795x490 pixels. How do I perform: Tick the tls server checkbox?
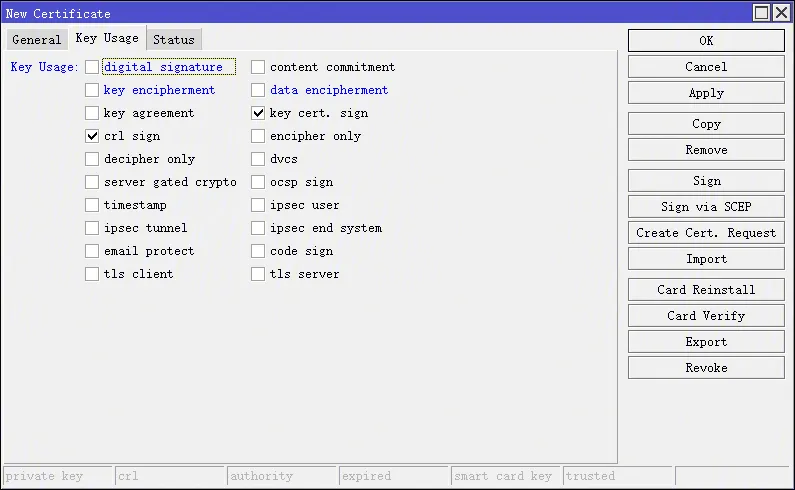258,274
